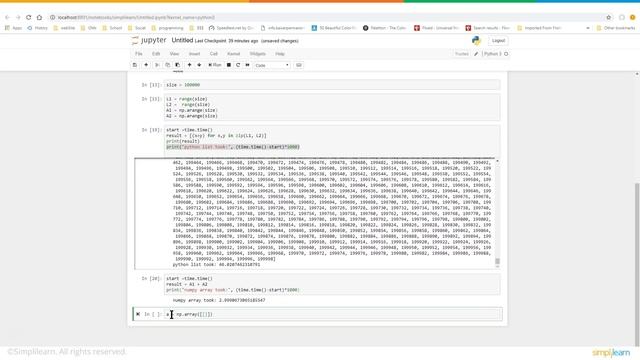Click the numpy array timing code cell
640x360 pixels.
point(332,284)
